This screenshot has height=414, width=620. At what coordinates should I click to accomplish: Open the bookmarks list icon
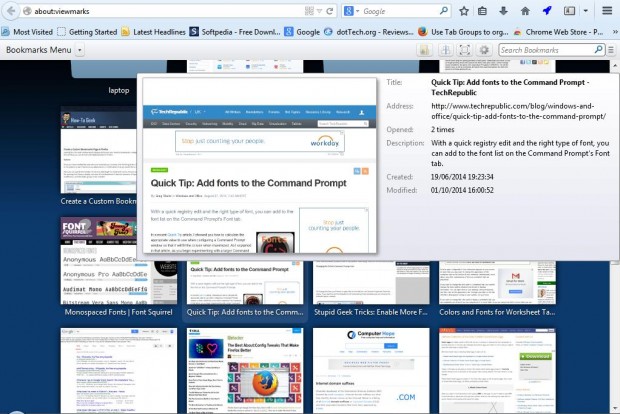[484, 11]
